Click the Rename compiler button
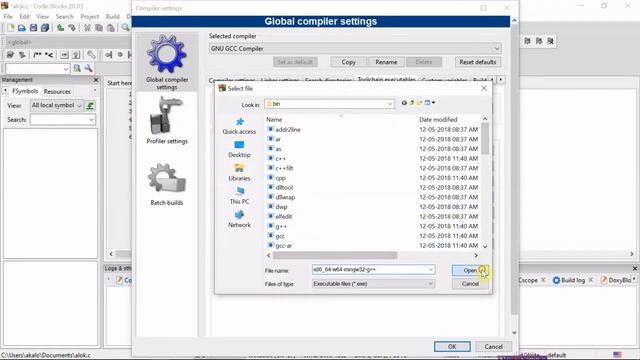The height and width of the screenshot is (360, 640). pos(386,62)
